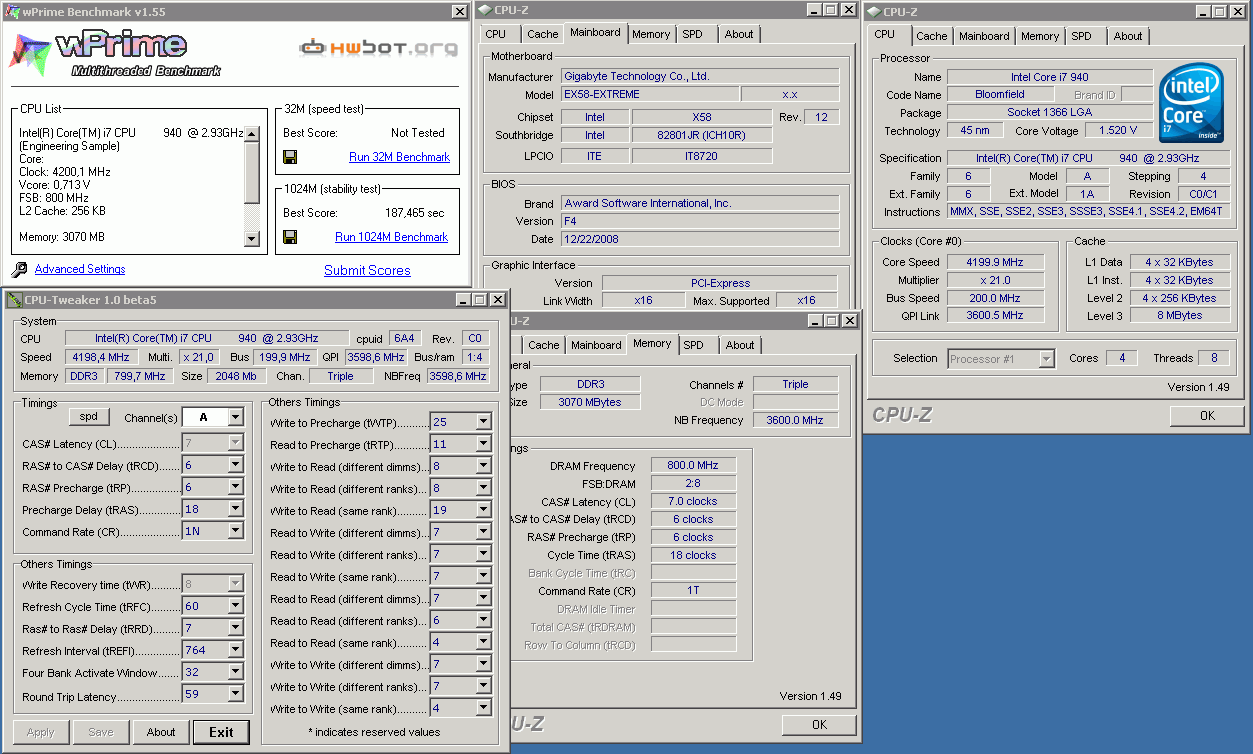The image size is (1253, 754).
Task: Open the Read to Precharge (tRTP) dropdown
Action: [x=484, y=444]
